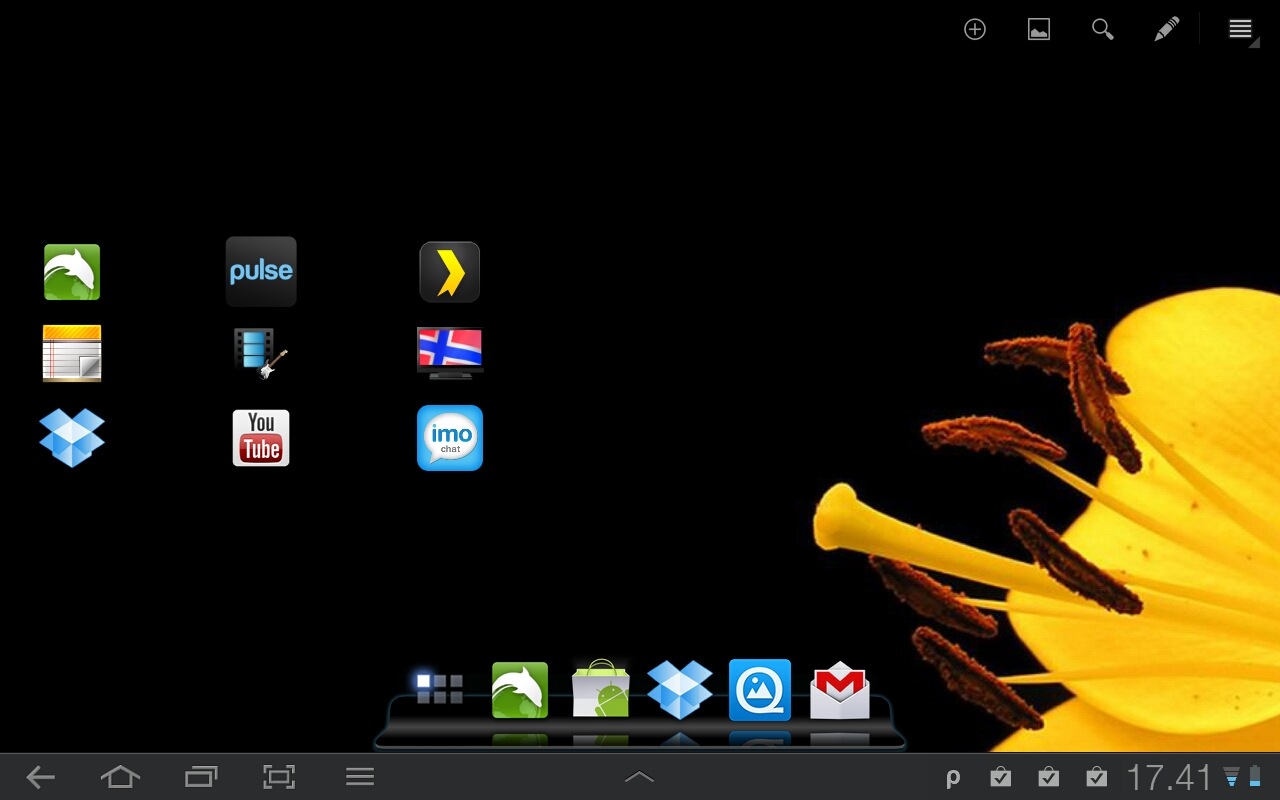This screenshot has width=1280, height=800.
Task: Open the yellow notepad app
Action: 72,353
